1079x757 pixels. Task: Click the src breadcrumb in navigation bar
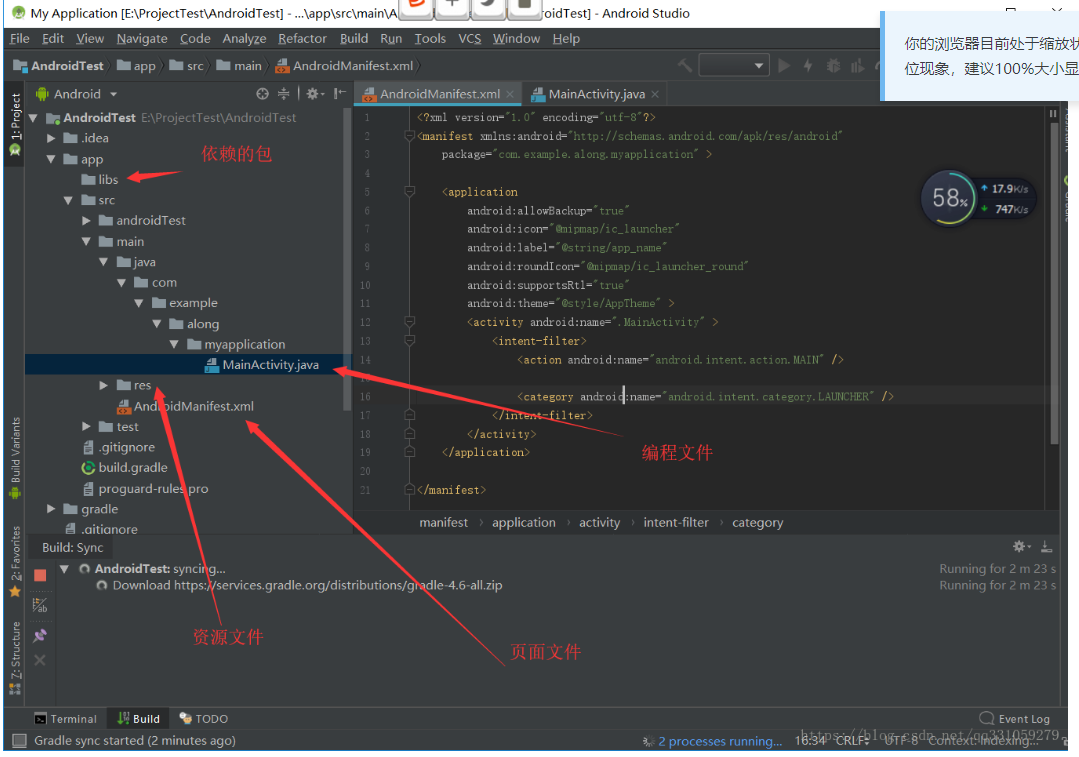(x=188, y=66)
